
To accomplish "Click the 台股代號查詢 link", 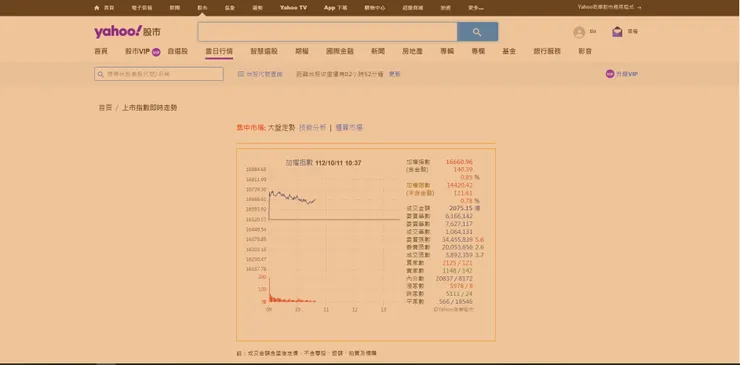I will 264,74.
